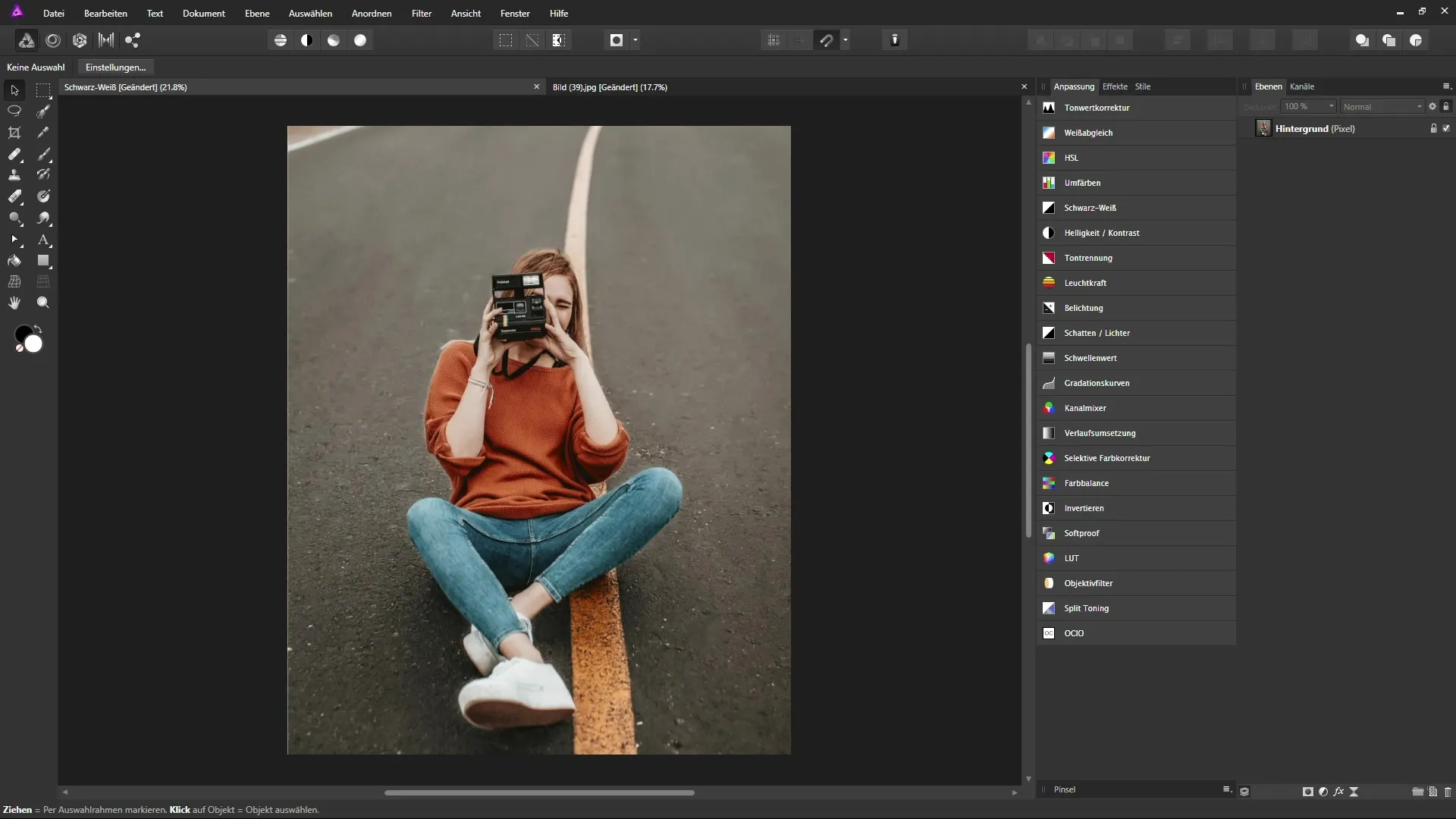Switch to the Kanäle tab

[1302, 86]
